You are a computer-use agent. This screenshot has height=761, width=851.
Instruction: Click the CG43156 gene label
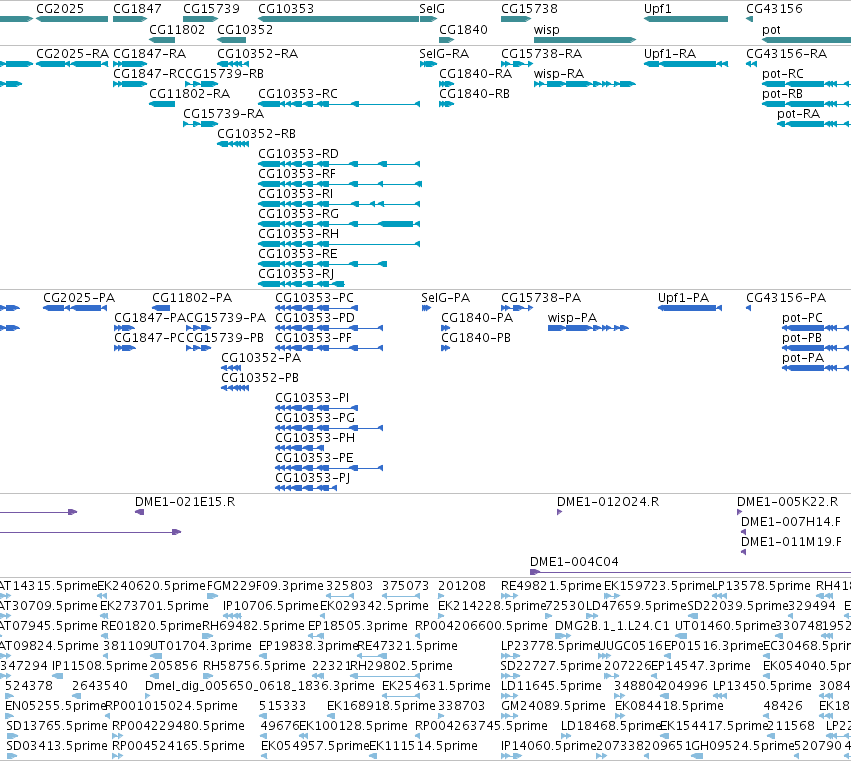click(774, 9)
